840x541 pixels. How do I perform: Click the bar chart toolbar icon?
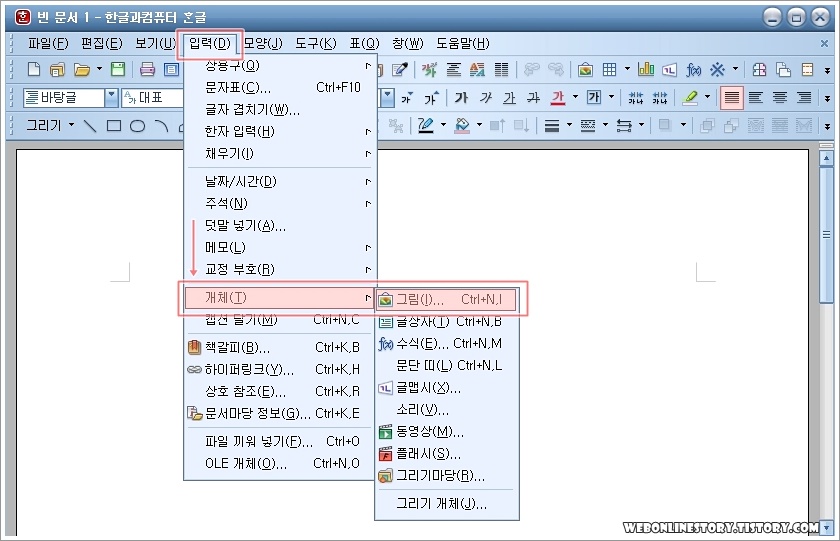646,69
